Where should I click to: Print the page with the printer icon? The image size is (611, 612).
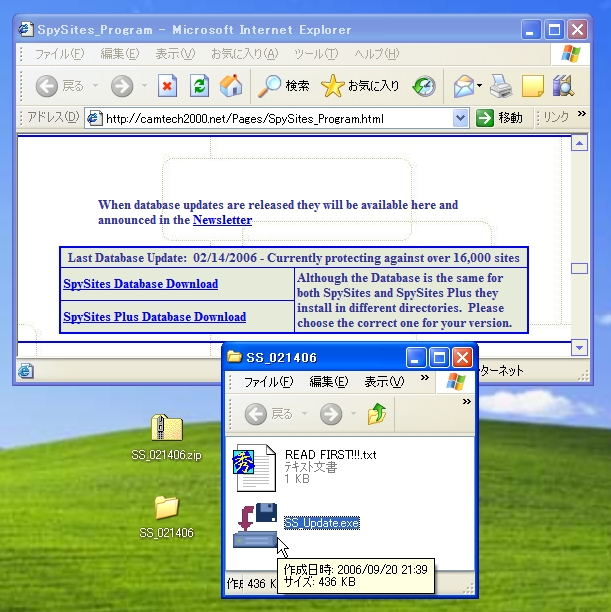[501, 86]
